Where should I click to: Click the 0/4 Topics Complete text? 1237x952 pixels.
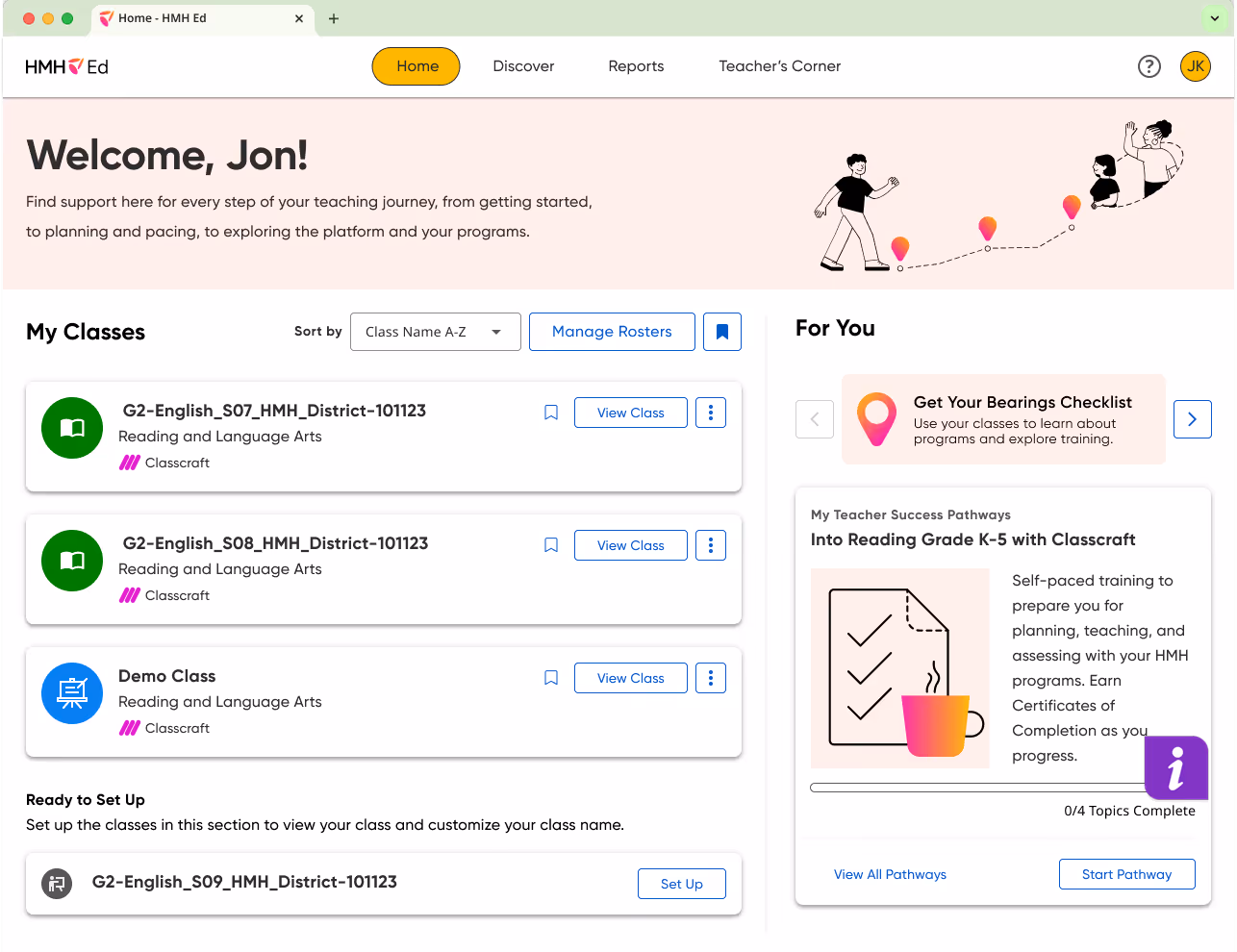pos(1129,811)
